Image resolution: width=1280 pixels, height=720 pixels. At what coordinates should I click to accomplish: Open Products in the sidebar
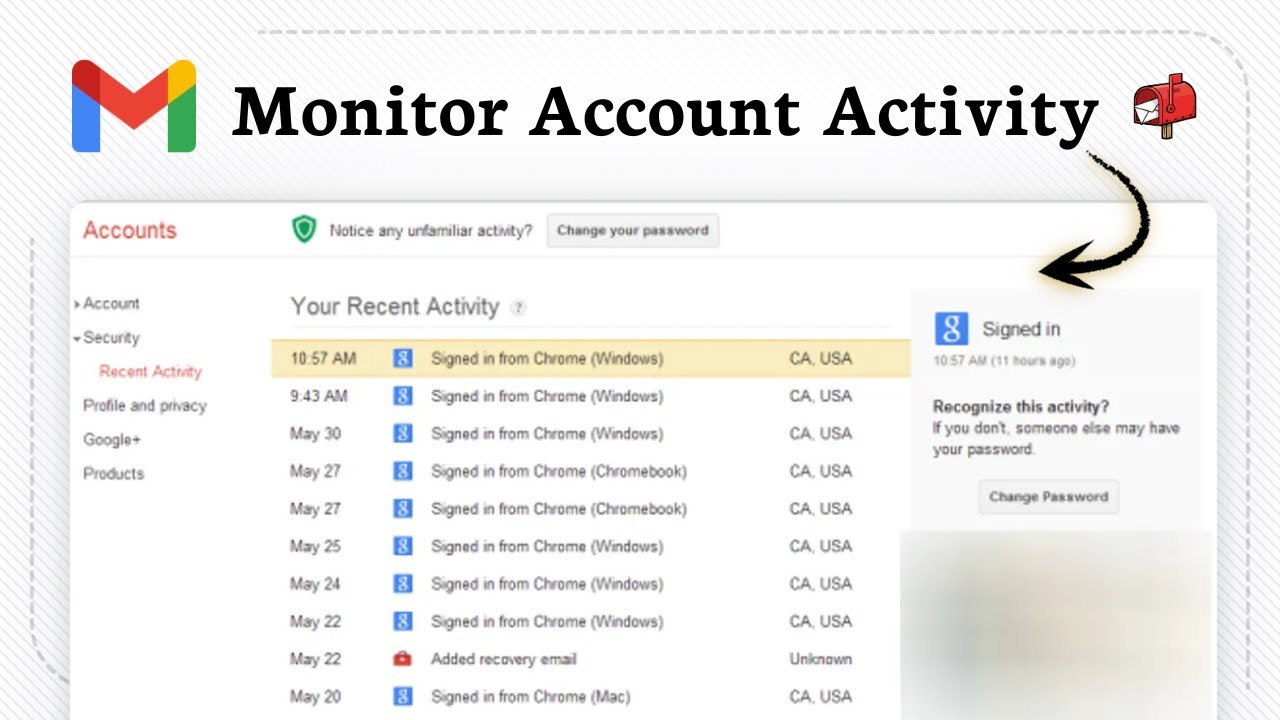pyautogui.click(x=113, y=473)
